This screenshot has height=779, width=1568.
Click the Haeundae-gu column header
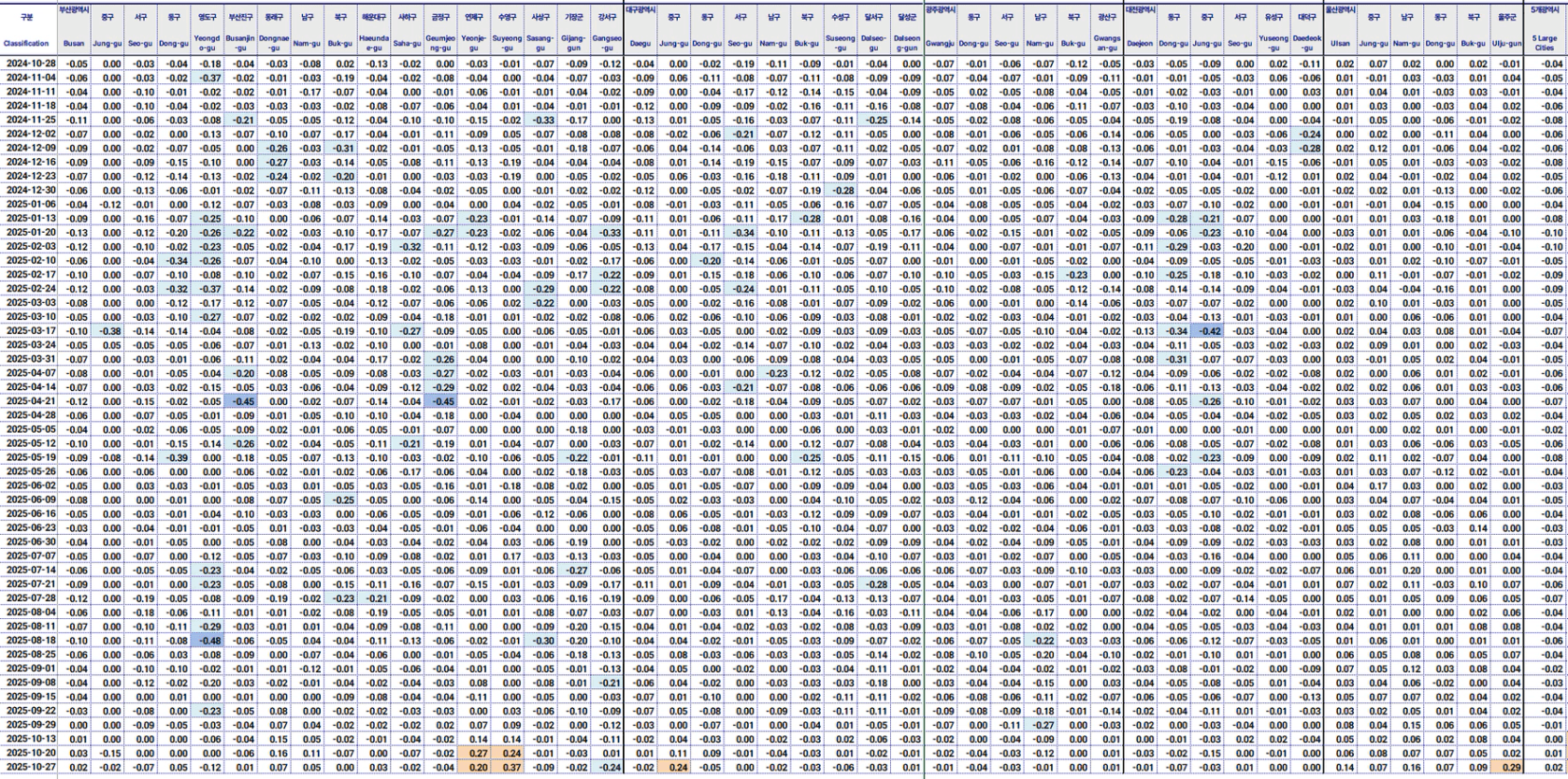click(374, 43)
